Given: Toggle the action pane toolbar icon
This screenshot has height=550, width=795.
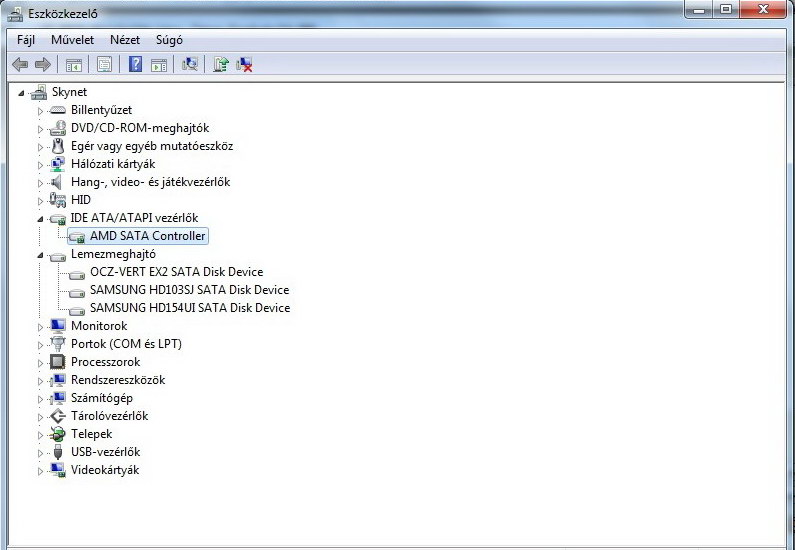Looking at the screenshot, I should (159, 64).
